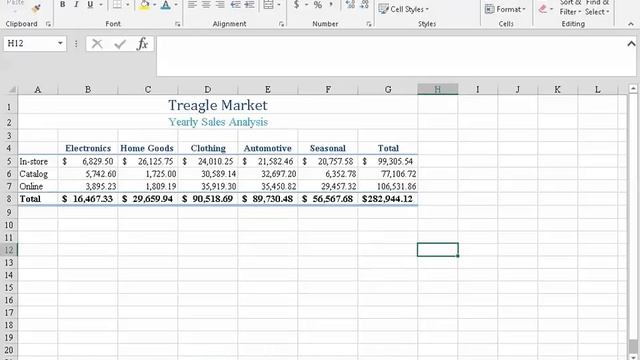Screen dimensions: 640x360
Task: Open Clipboard dialog launcher
Action: 48,24
